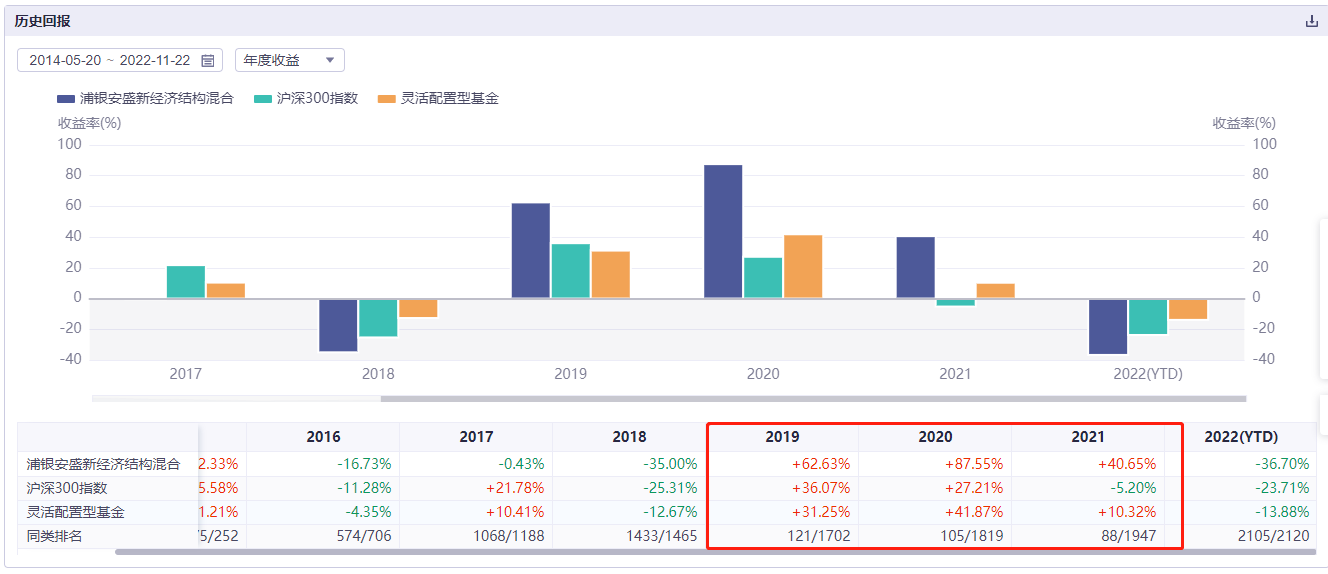This screenshot has height=574, width=1328.
Task: Expand the 年度收益 dropdown
Action: [290, 60]
